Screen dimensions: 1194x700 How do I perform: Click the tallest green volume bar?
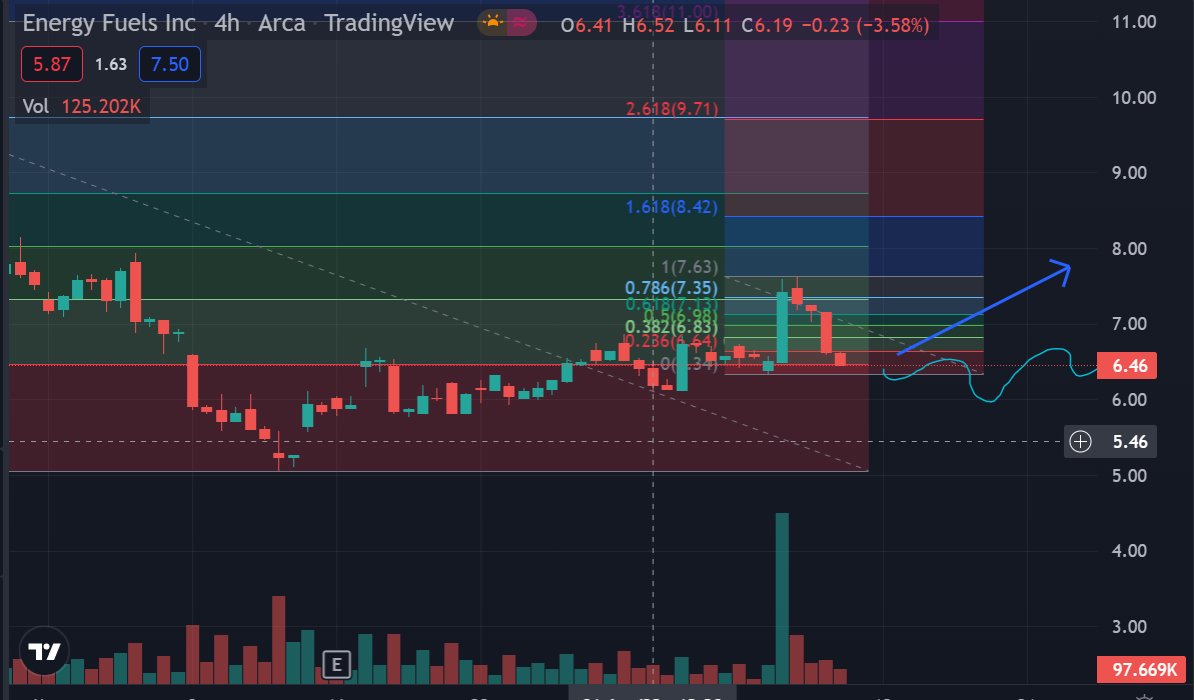[x=782, y=598]
